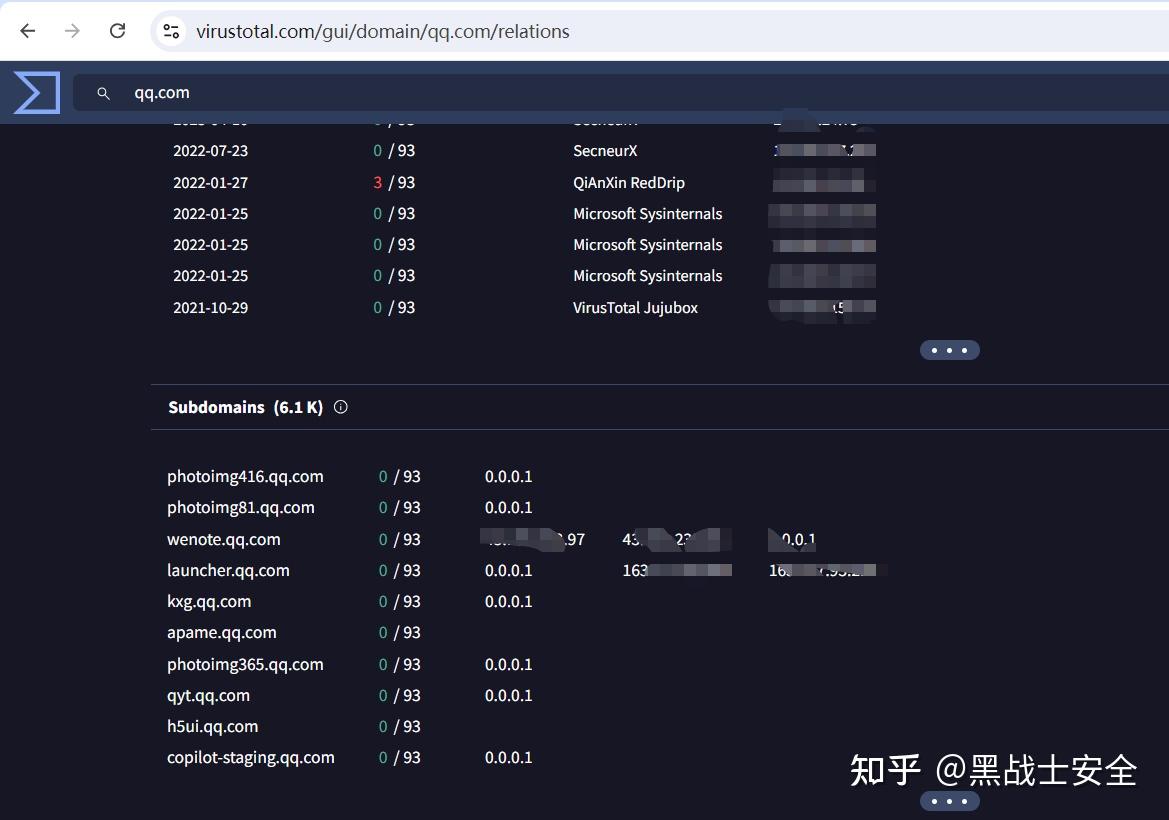
Task: Click the 2022-01-27 date entry
Action: point(210,183)
